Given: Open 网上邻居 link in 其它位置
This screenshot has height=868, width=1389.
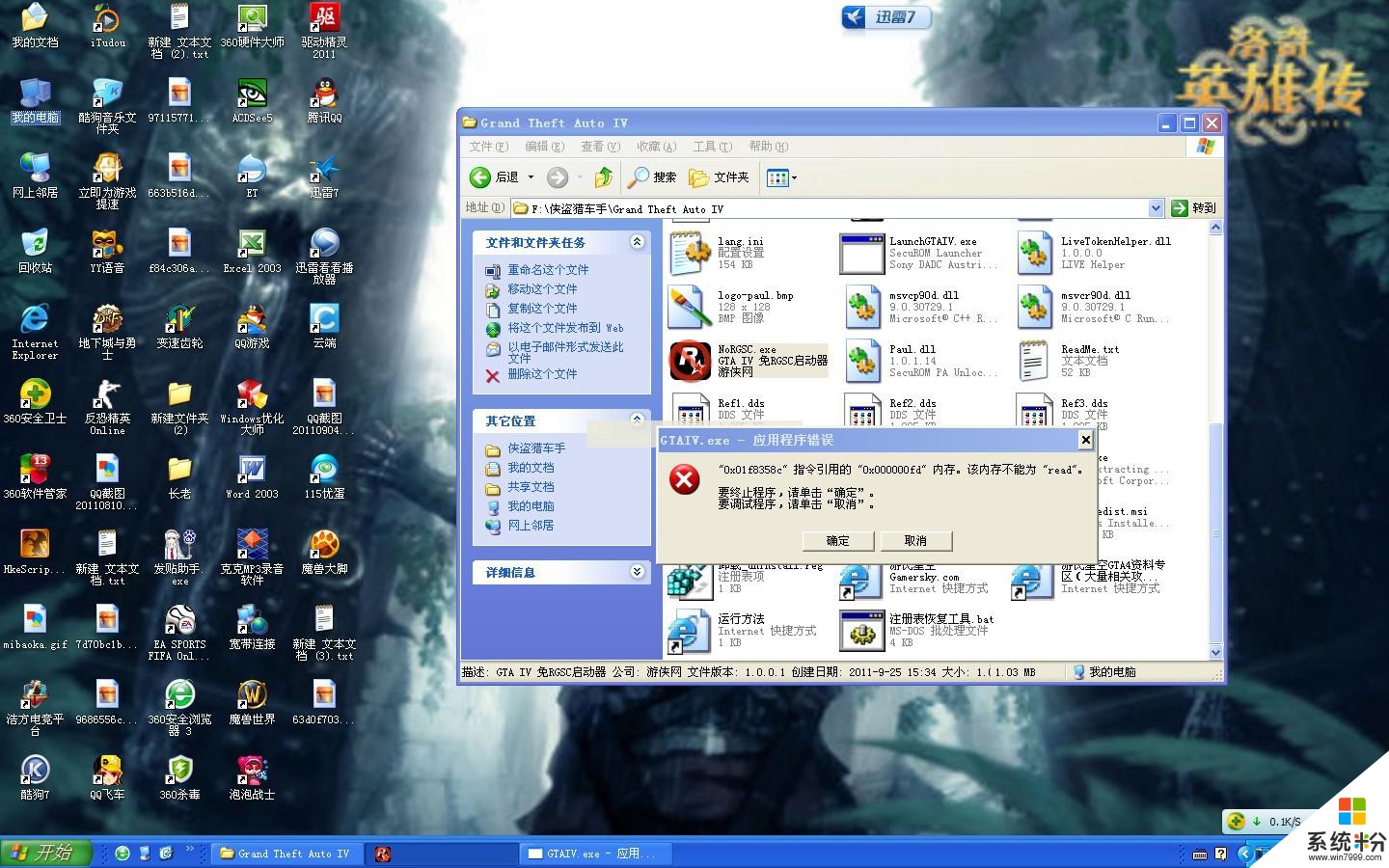Looking at the screenshot, I should point(531,526).
